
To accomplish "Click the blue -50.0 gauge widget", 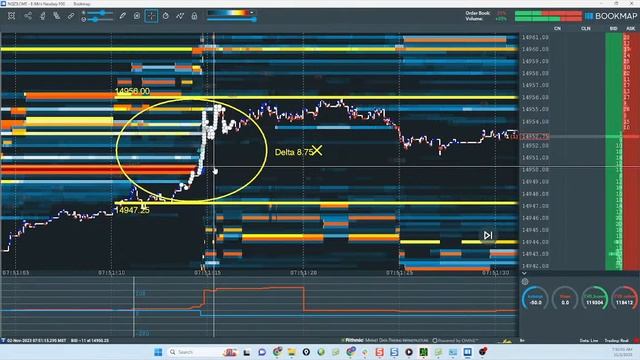I will [x=535, y=298].
